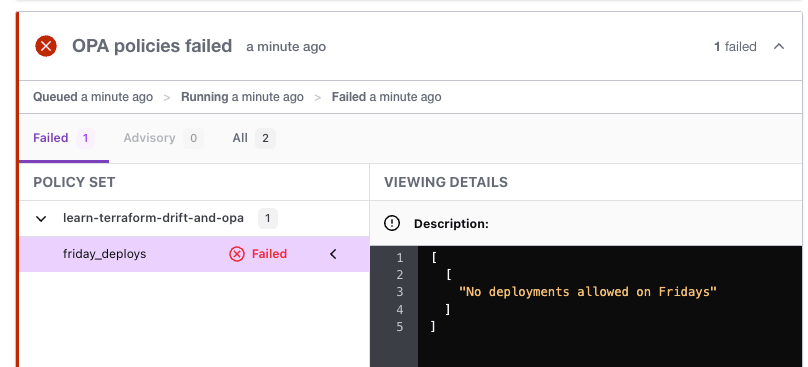This screenshot has width=808, height=367.
Task: Click line number 3 in code gutter
Action: tap(399, 292)
